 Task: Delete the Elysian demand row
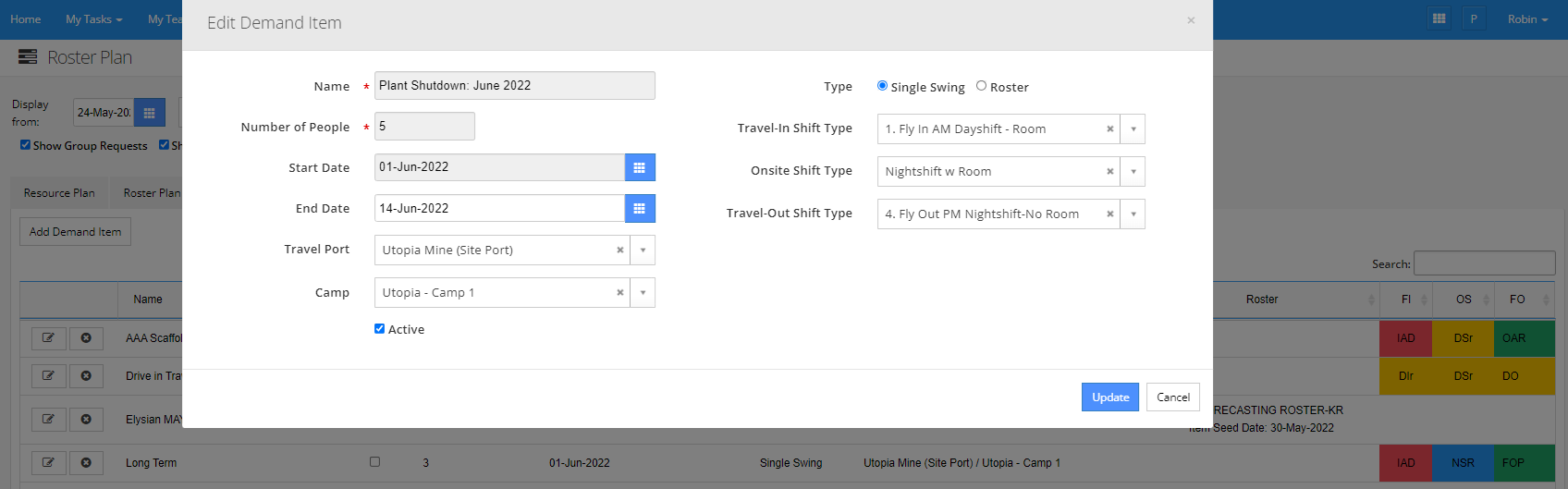click(86, 419)
